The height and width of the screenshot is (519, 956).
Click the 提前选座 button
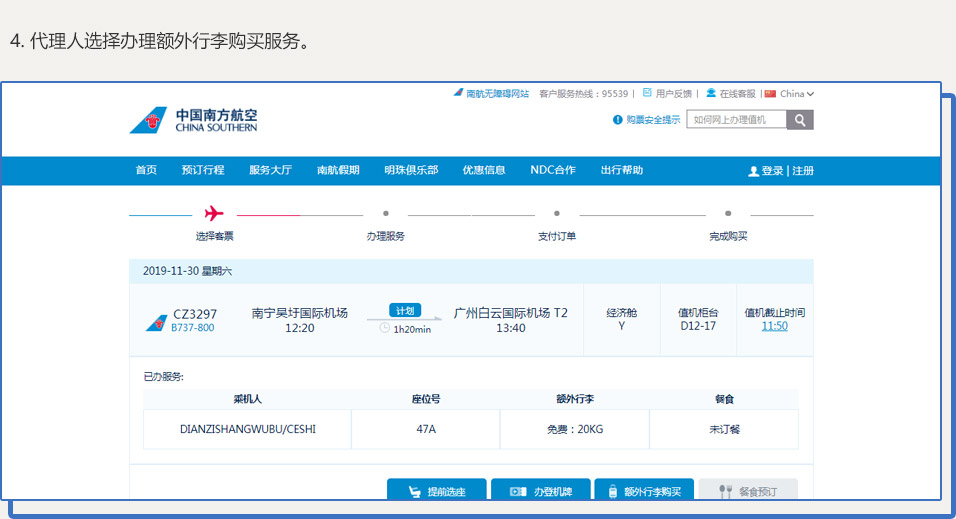tap(437, 491)
